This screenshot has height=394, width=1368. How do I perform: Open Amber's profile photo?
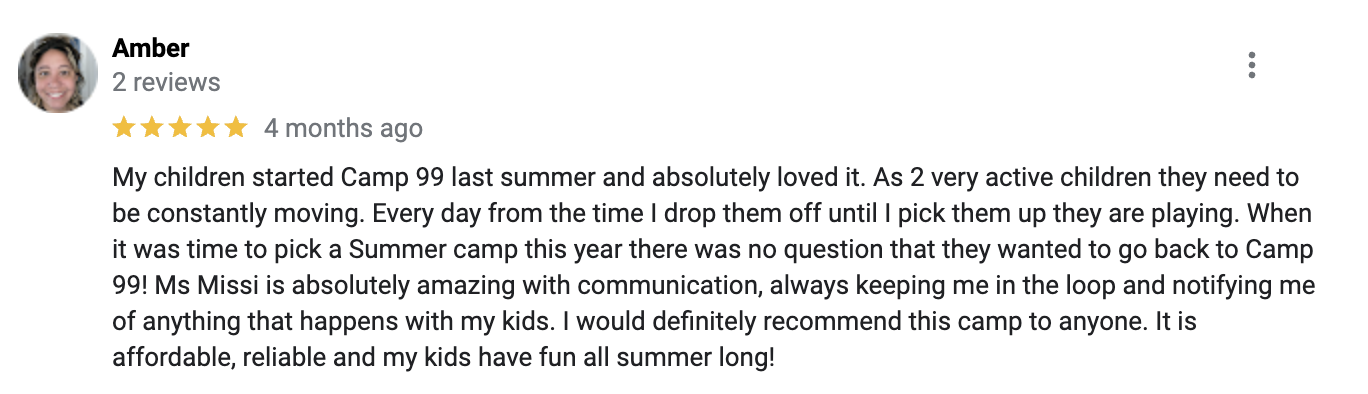coord(58,73)
